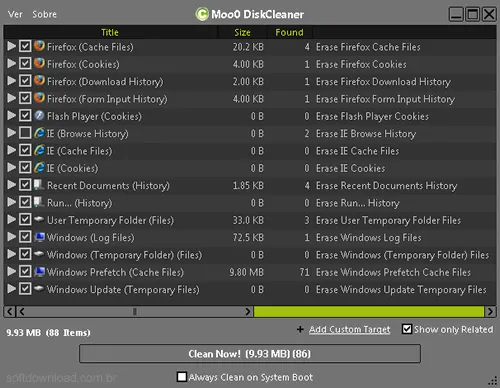The image size is (500, 388).
Task: Click the IE icon beside IE (Browse History)
Action: point(39,133)
